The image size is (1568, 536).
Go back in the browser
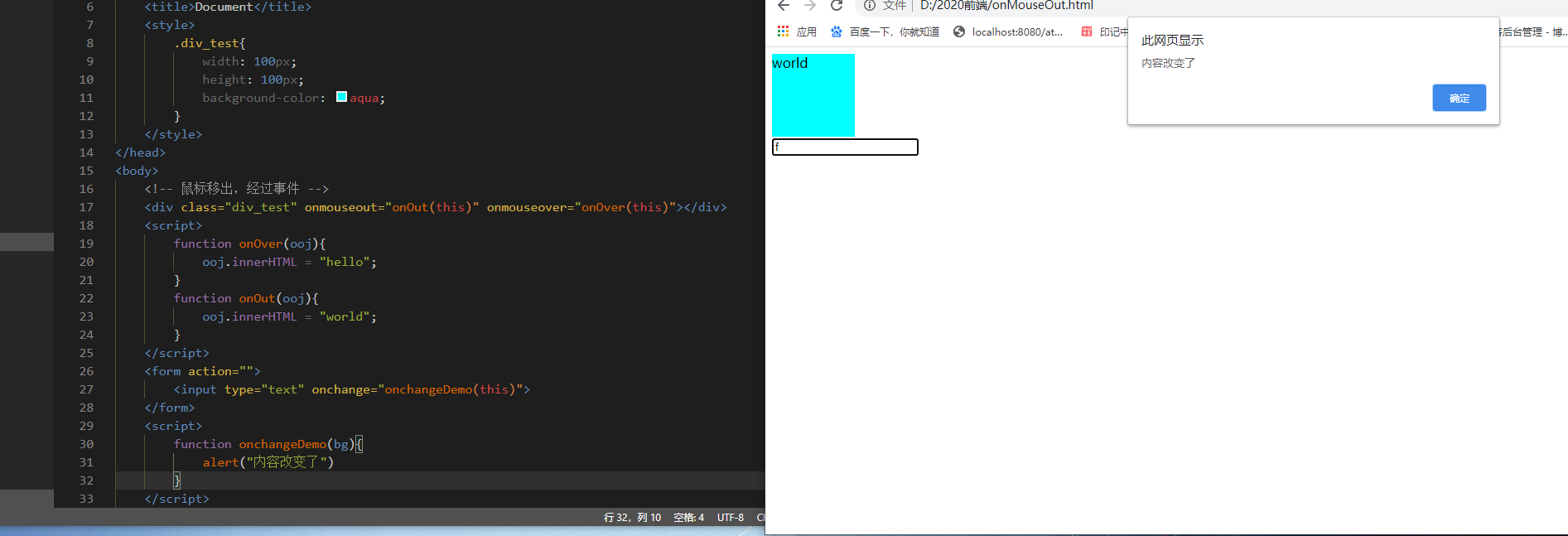[784, 6]
